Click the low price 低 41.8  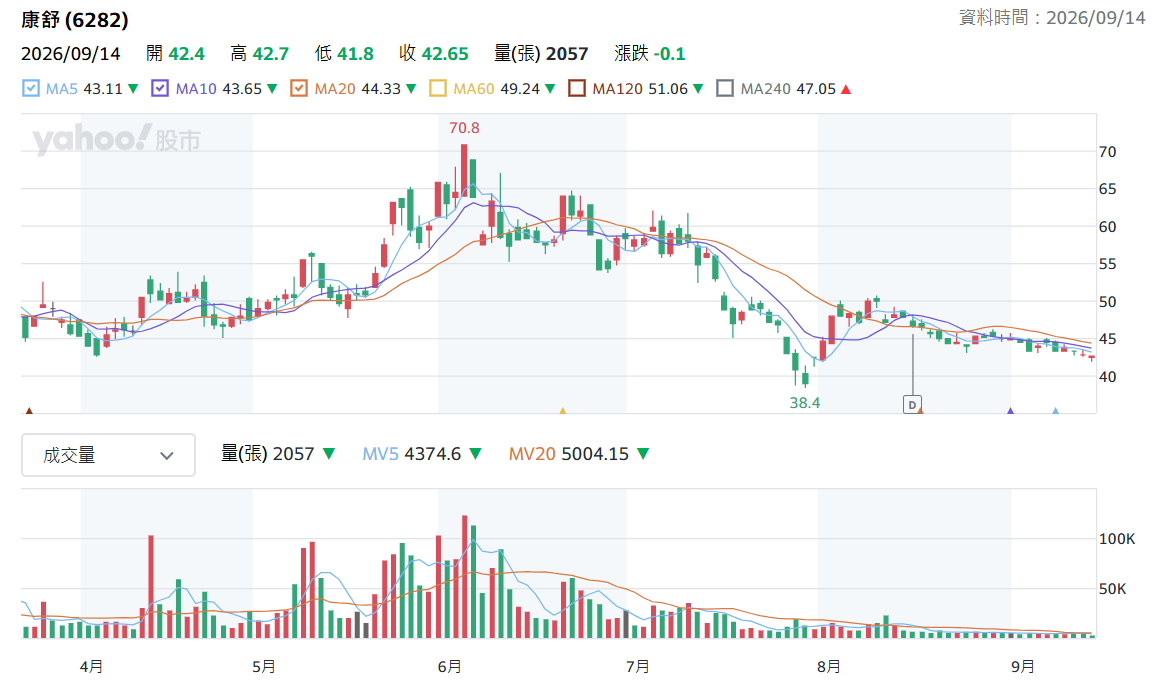344,54
